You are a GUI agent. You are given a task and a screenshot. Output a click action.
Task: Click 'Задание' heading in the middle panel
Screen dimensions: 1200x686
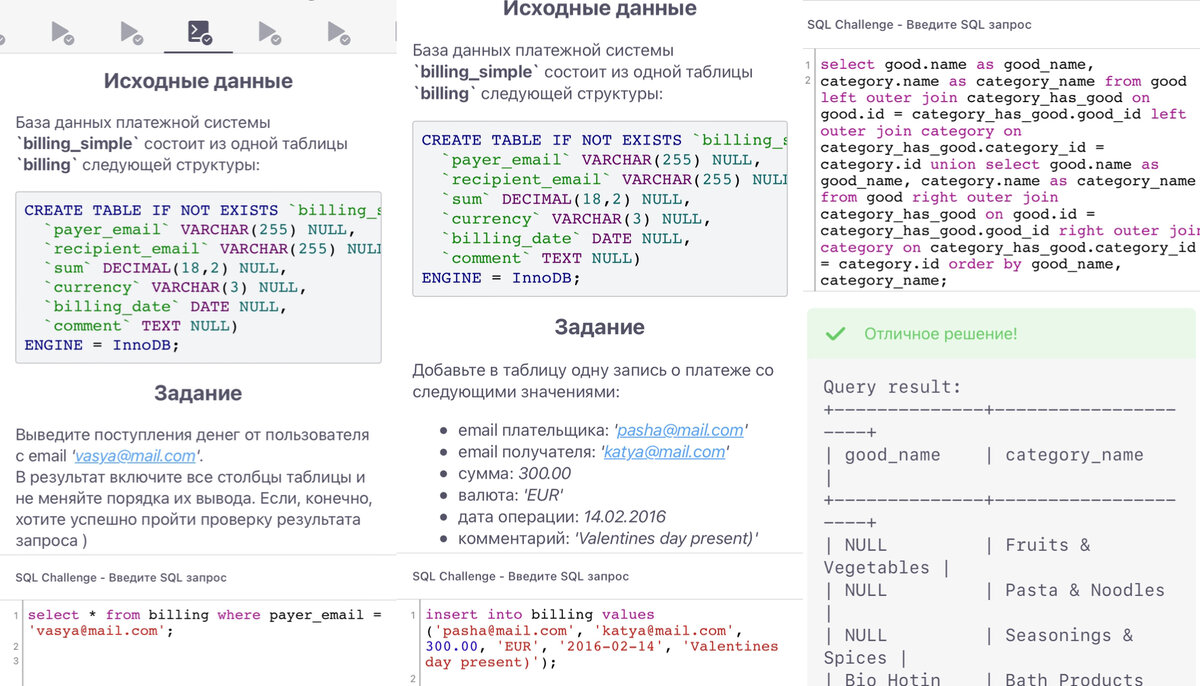(x=599, y=327)
